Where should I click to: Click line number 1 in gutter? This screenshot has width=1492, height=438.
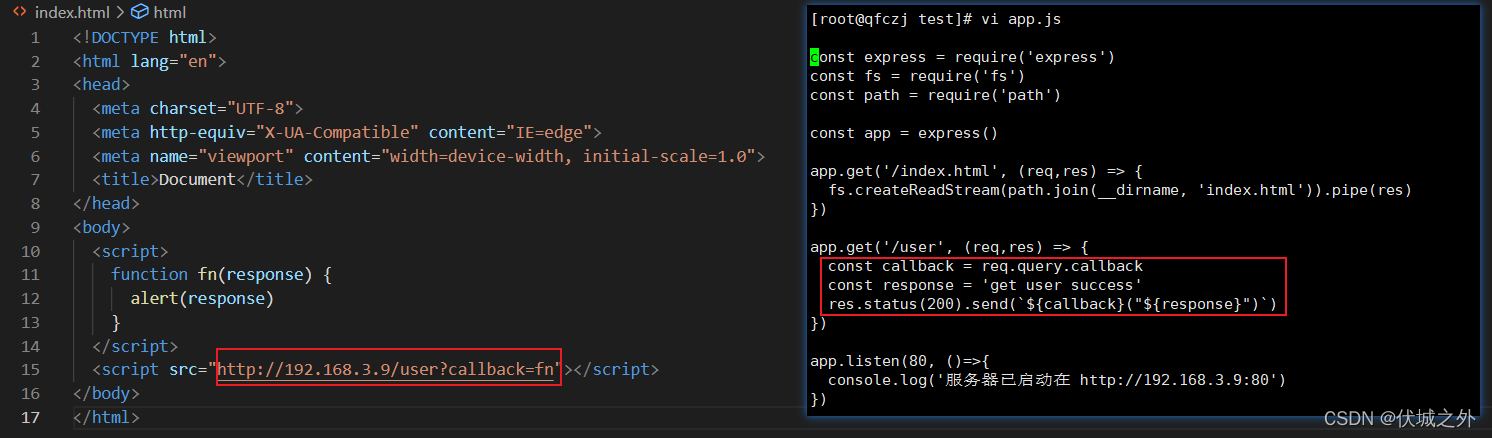(35, 38)
